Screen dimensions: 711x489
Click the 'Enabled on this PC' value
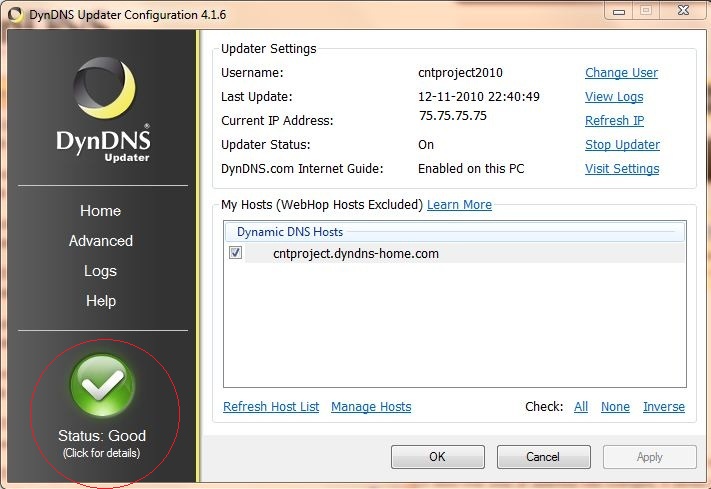pyautogui.click(x=471, y=169)
